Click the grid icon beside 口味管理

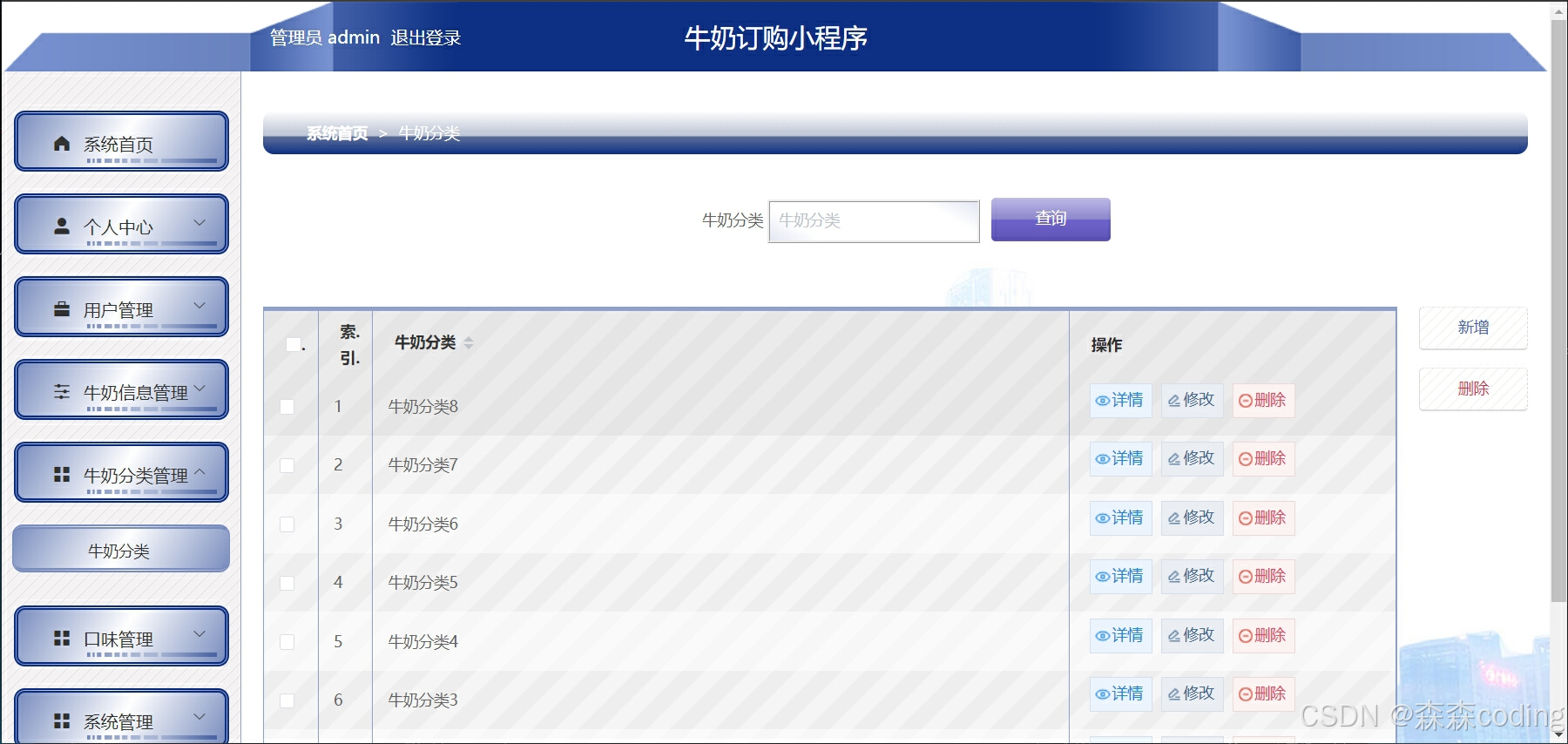[x=62, y=638]
